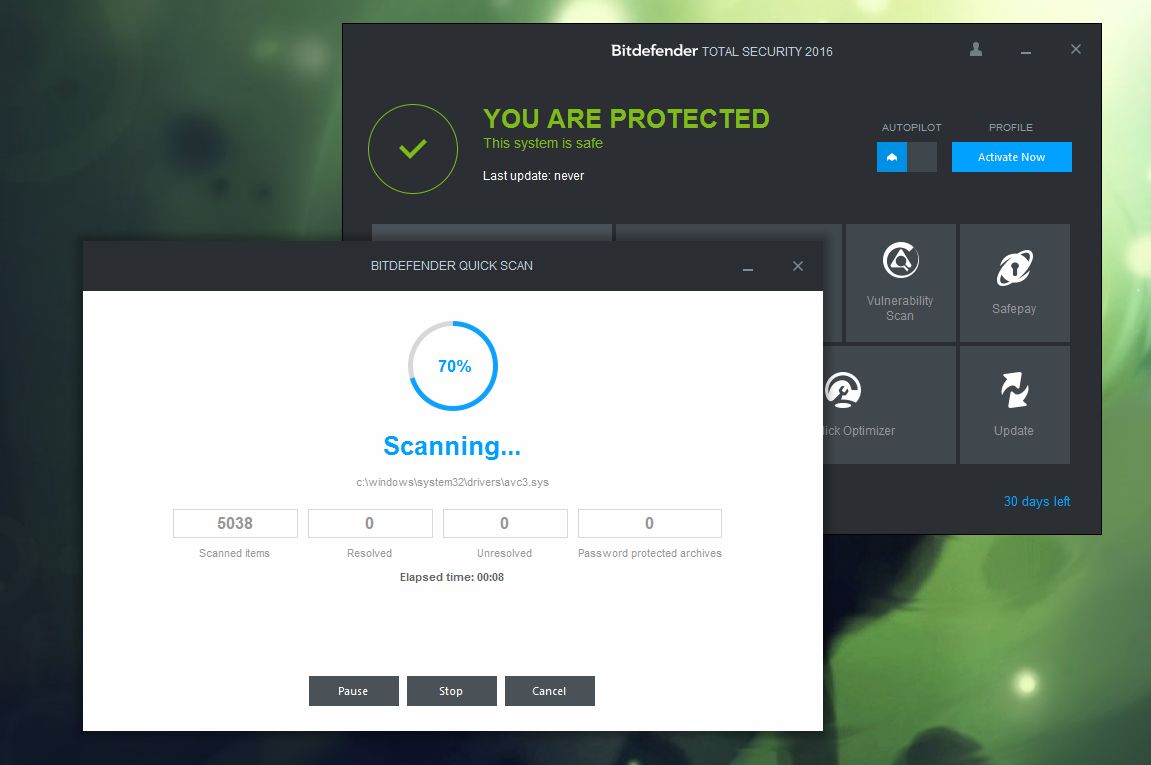Minimize the Bitdefender Total Security main window
Screen dimensions: 1151x765
point(1025,51)
